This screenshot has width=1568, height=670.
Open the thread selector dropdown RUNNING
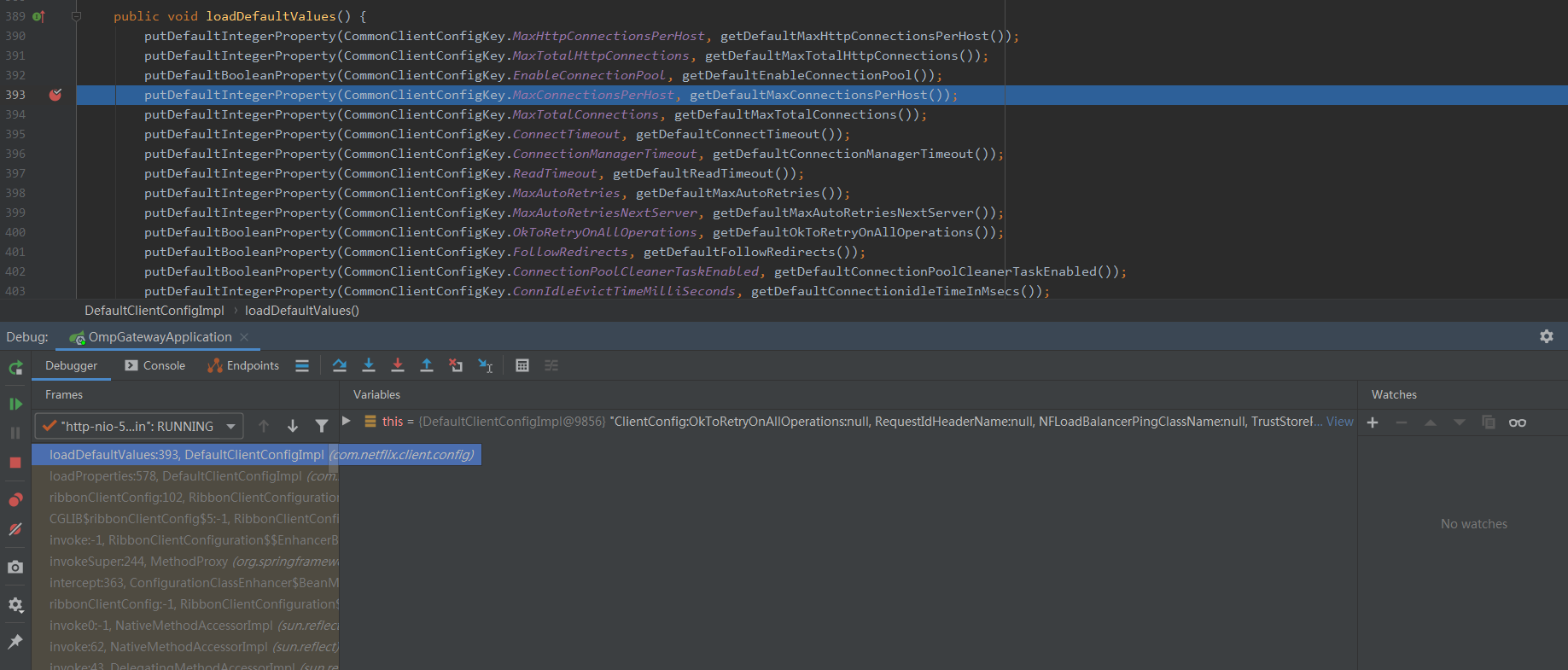click(139, 426)
